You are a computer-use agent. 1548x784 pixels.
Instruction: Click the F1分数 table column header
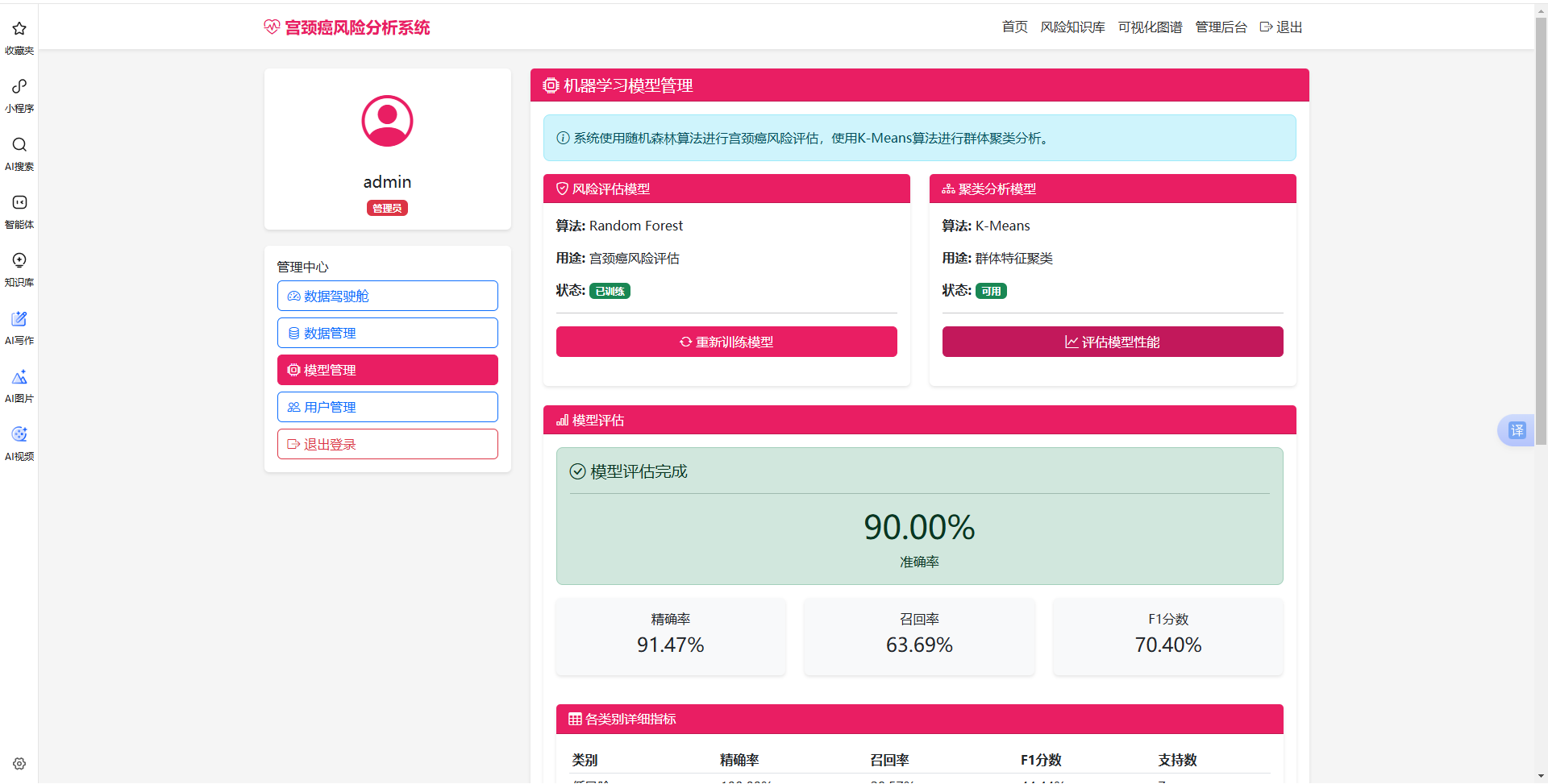[1041, 760]
